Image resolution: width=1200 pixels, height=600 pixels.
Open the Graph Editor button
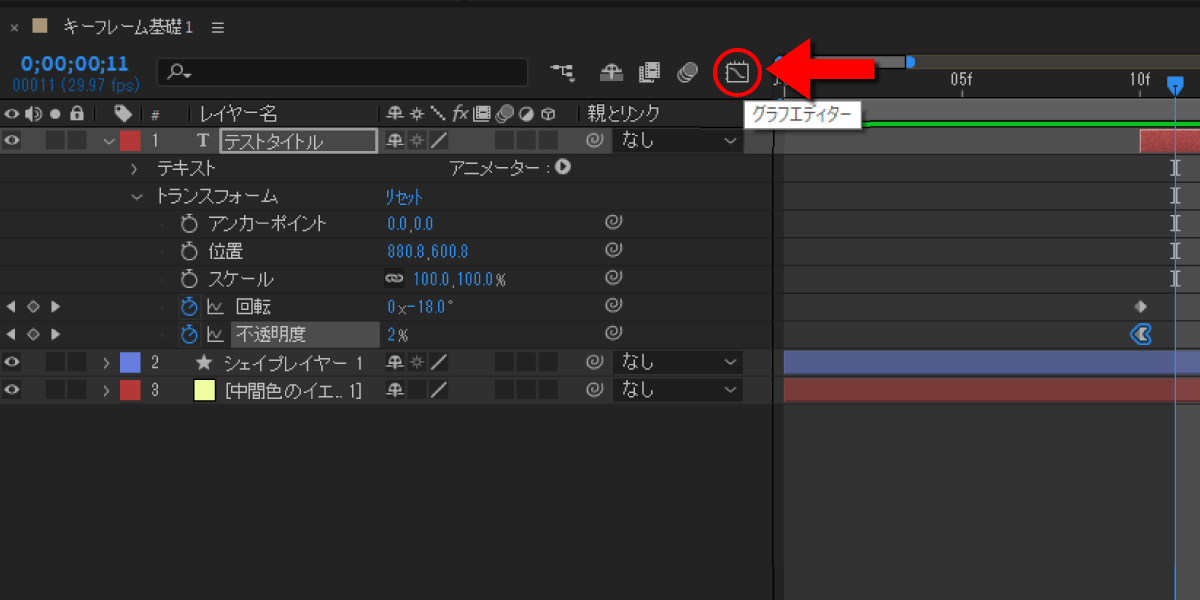(x=737, y=72)
